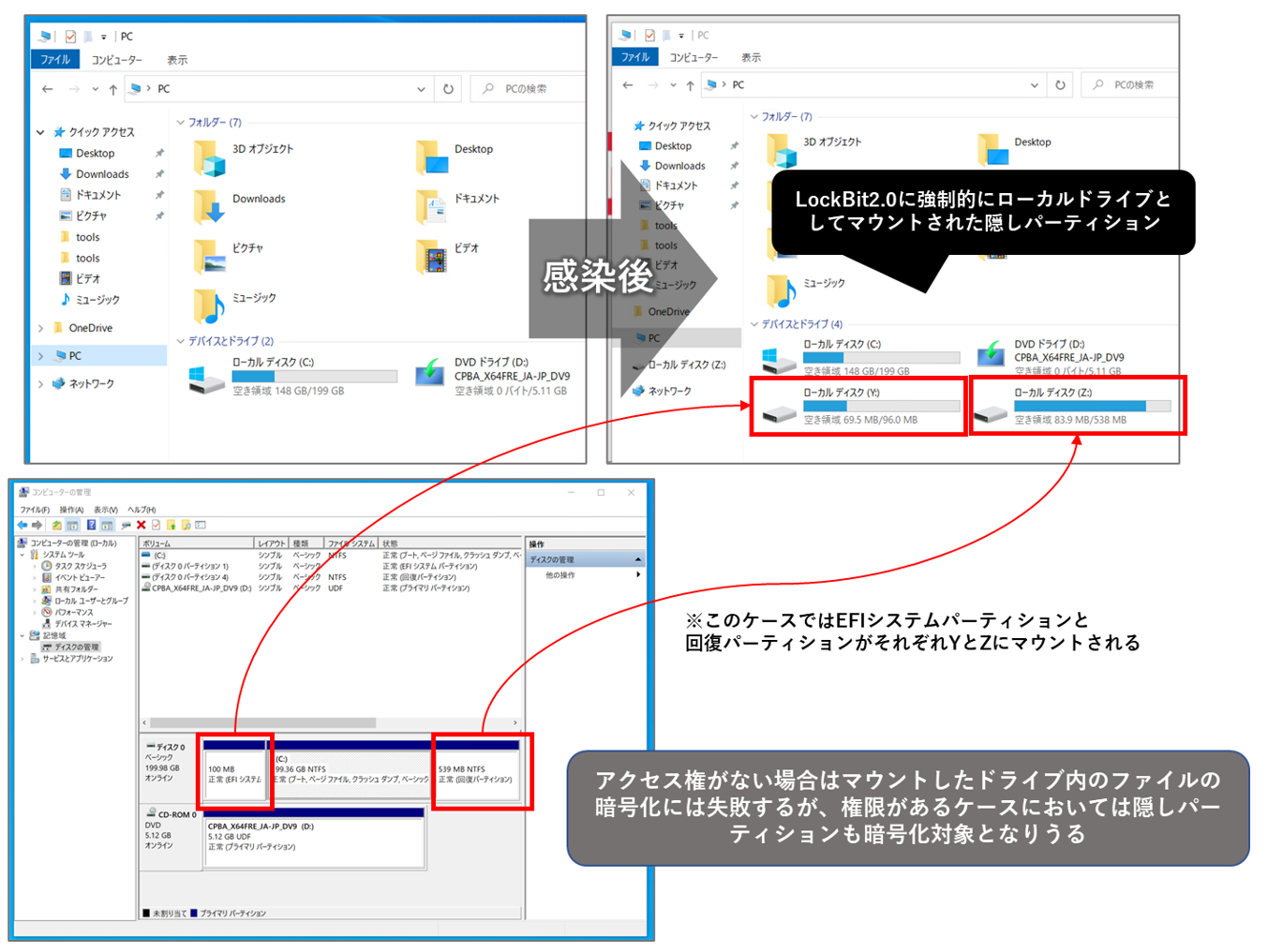Select デバイス マネージャー in management tree
The width and height of the screenshot is (1268, 952).
click(77, 624)
